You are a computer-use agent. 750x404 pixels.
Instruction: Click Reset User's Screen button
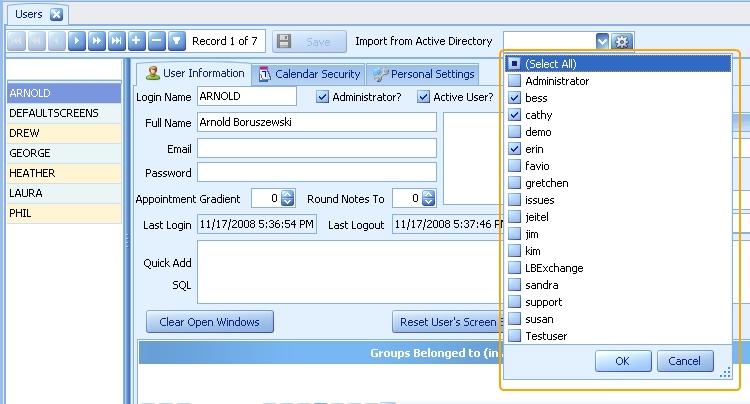[x=448, y=322]
